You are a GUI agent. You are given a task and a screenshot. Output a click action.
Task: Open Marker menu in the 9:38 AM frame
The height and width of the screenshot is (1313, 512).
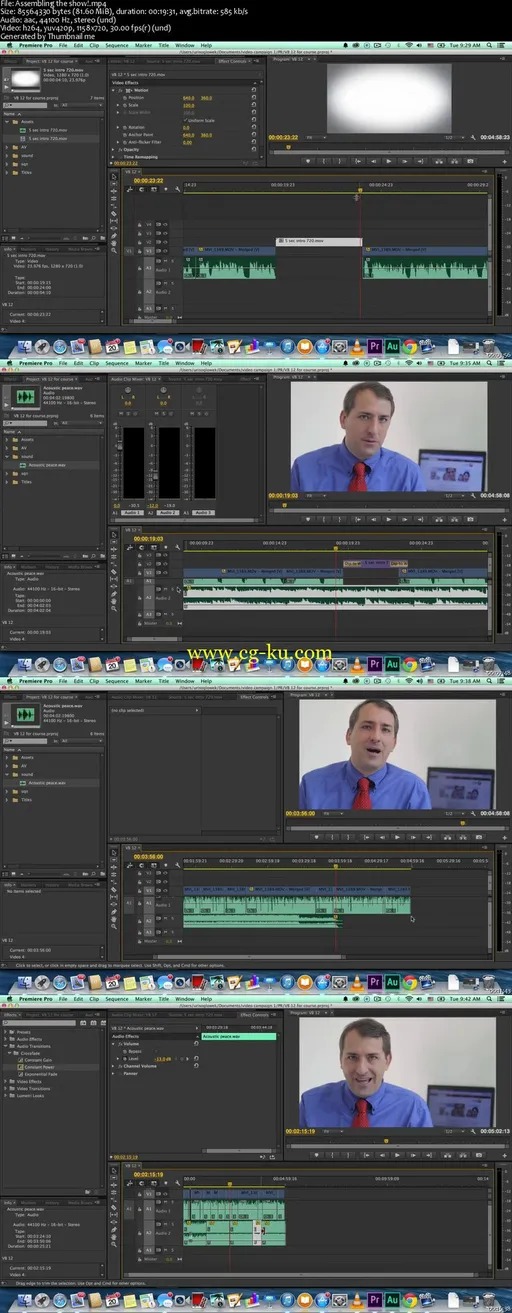[144, 681]
